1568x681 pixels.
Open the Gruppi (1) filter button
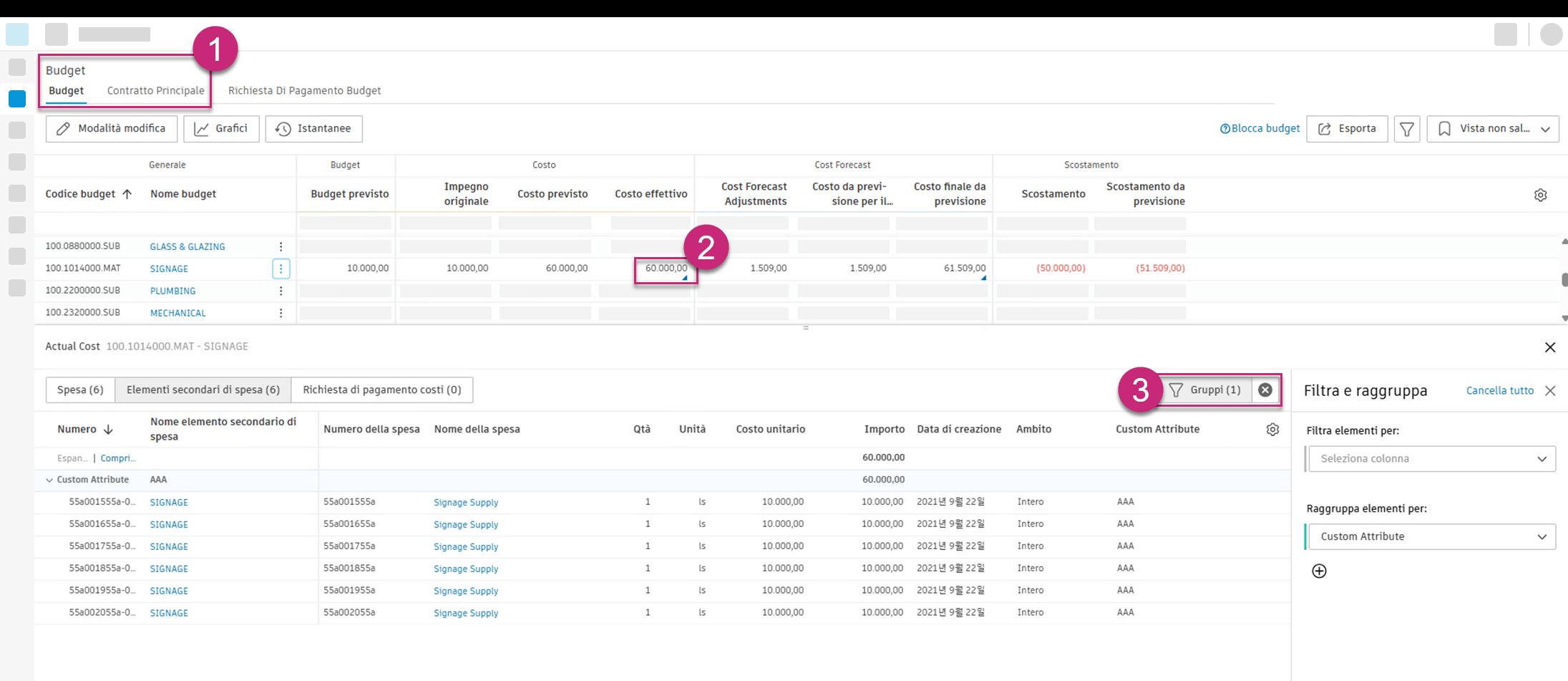click(1205, 390)
